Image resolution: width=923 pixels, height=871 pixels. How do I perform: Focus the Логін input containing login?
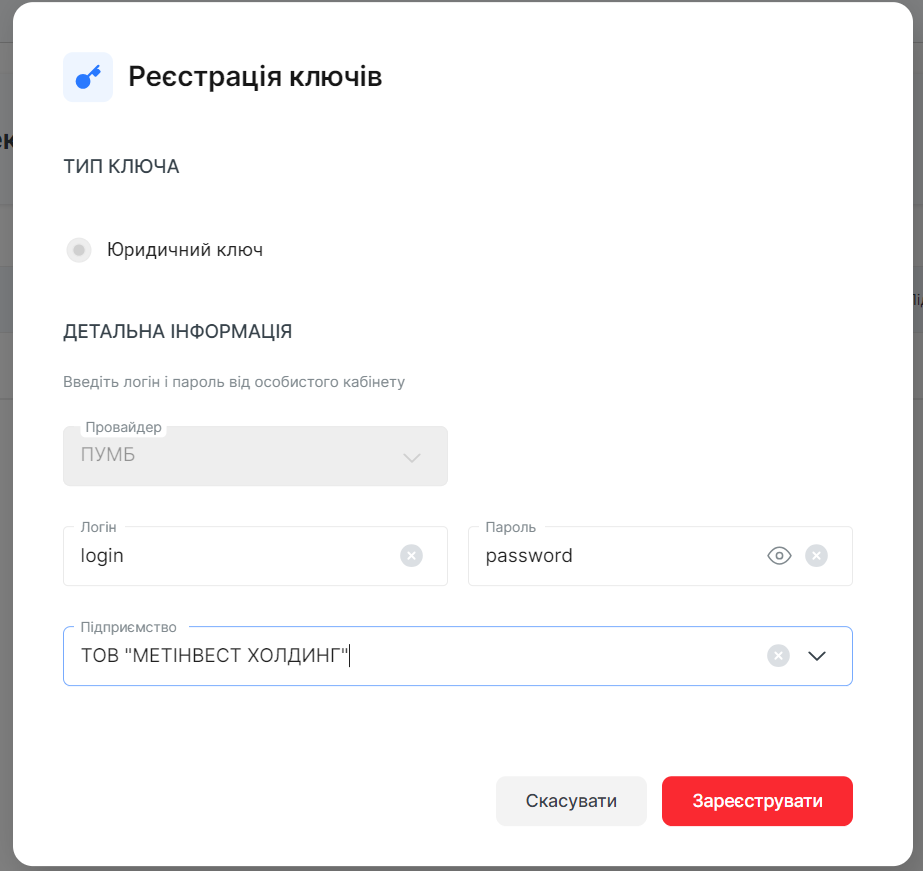pos(235,556)
